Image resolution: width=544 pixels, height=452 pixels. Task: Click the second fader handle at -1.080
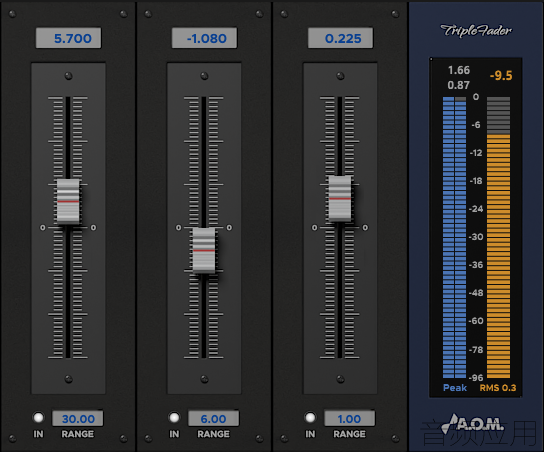pos(204,250)
